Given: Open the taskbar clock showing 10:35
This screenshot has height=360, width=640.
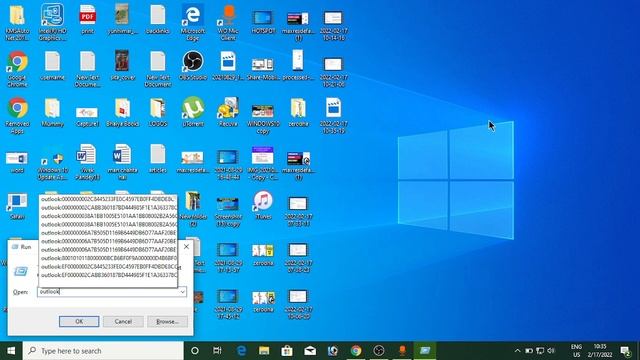Looking at the screenshot, I should coord(600,351).
